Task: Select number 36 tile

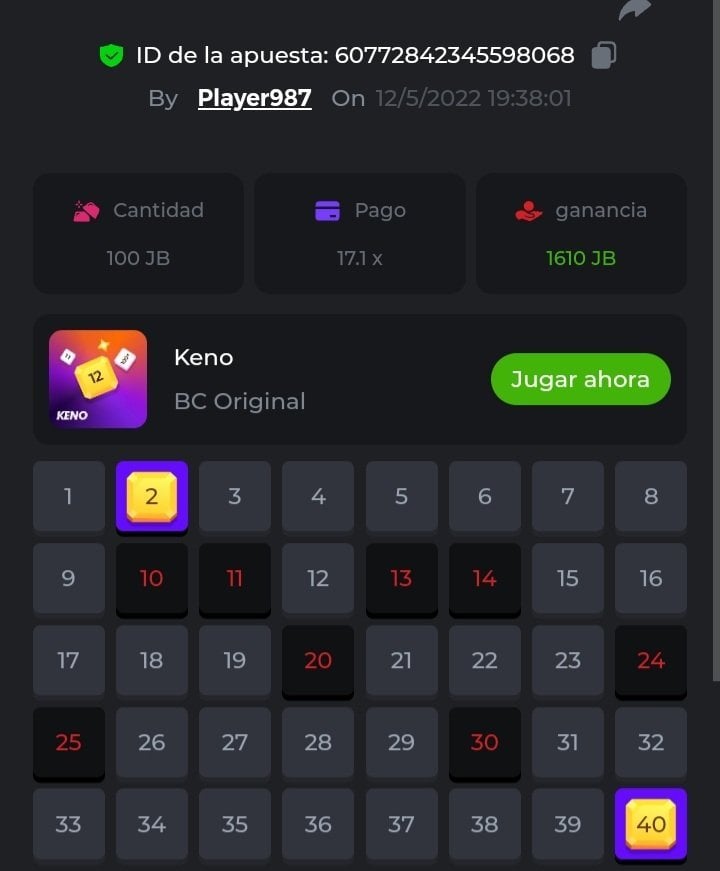Action: click(x=318, y=824)
